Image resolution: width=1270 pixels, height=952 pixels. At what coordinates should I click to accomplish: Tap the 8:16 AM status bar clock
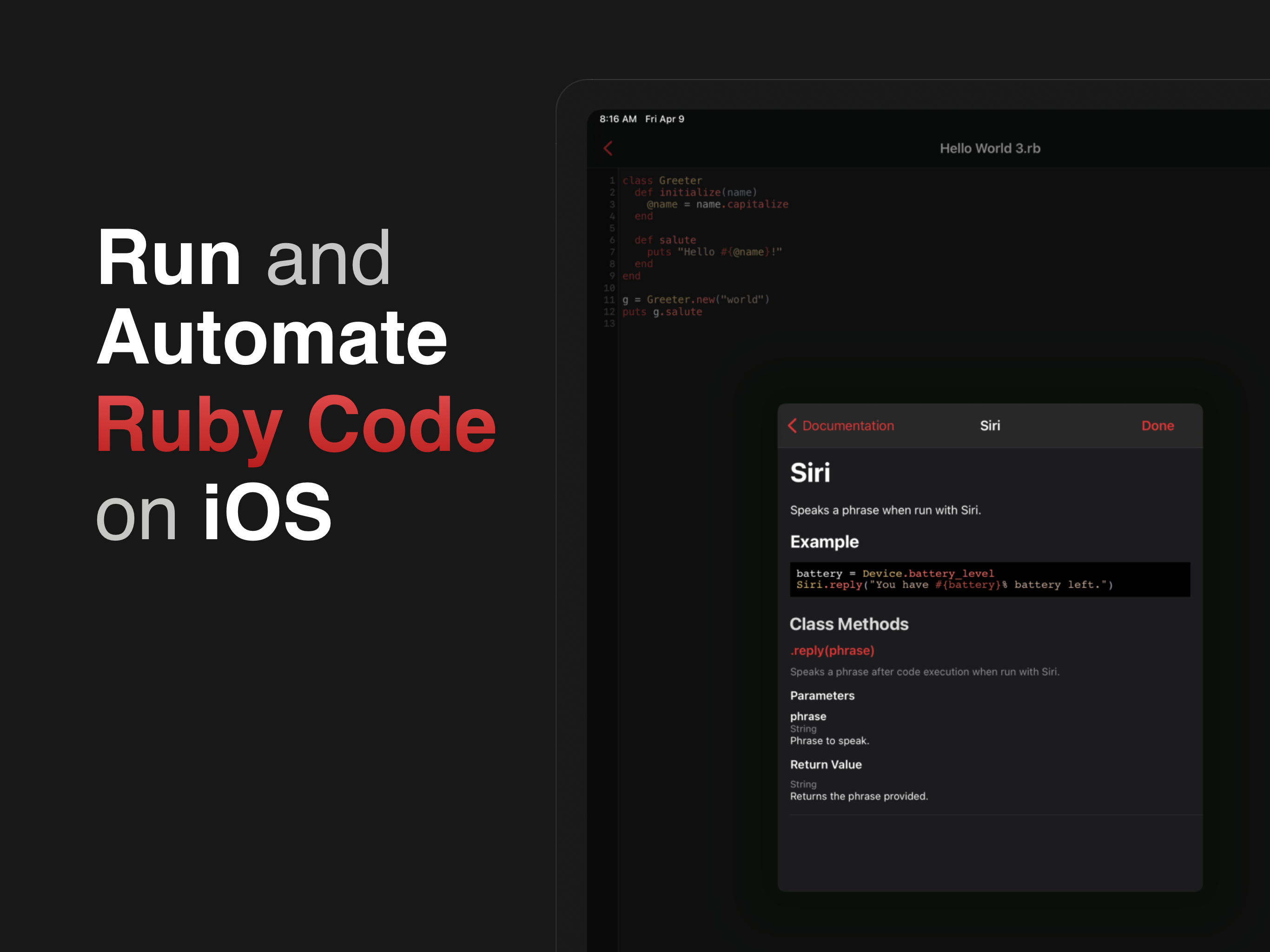pos(618,119)
